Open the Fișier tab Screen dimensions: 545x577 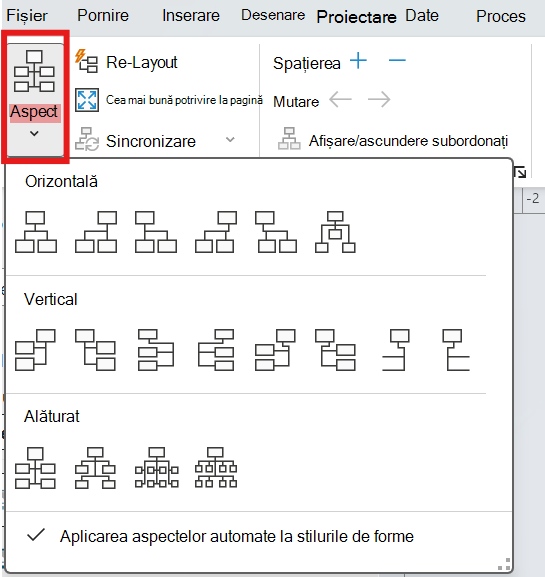pyautogui.click(x=27, y=16)
